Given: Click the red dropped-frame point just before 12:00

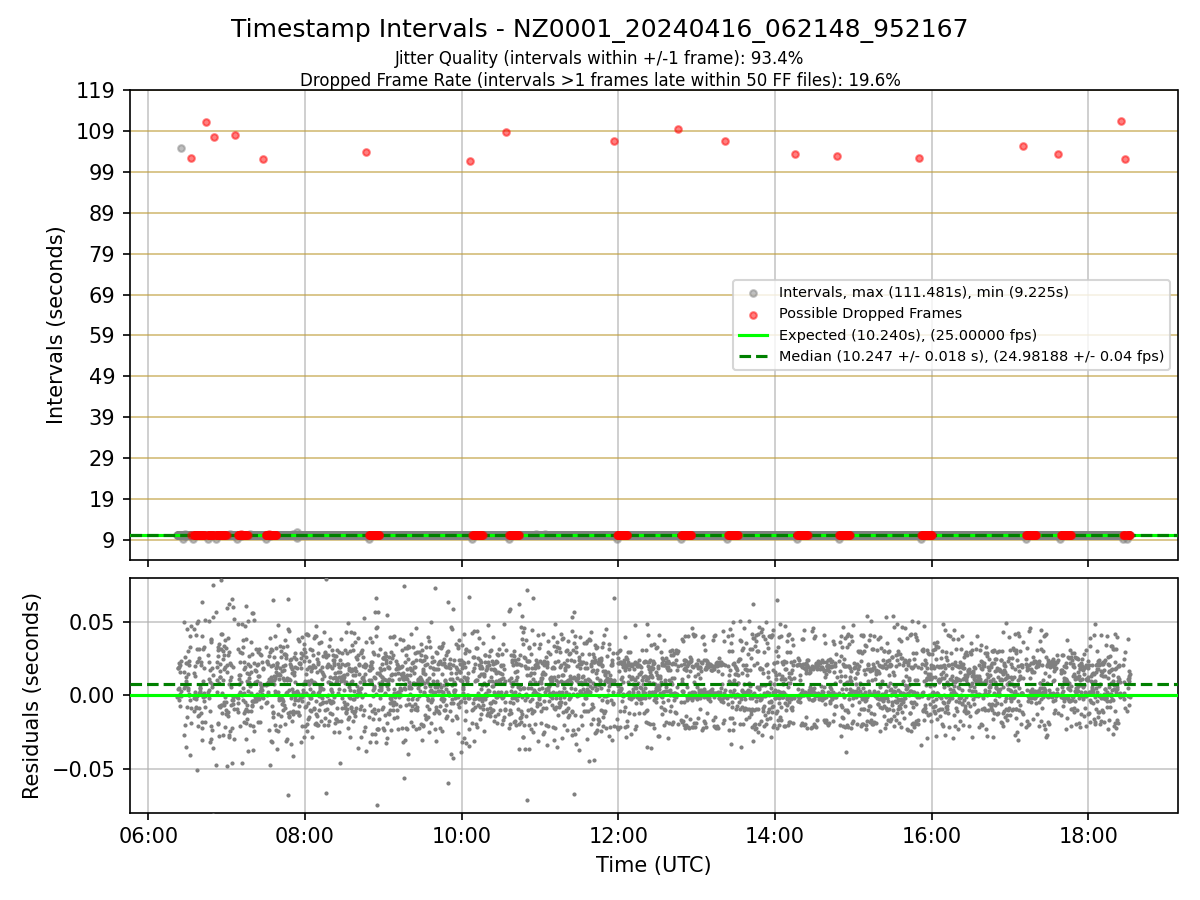Looking at the screenshot, I should [x=614, y=141].
